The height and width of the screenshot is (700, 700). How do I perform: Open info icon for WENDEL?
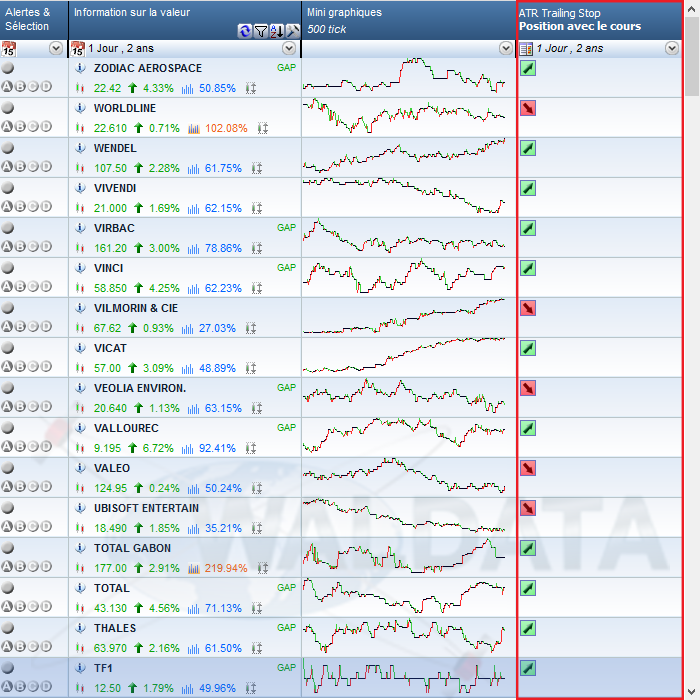[80, 148]
